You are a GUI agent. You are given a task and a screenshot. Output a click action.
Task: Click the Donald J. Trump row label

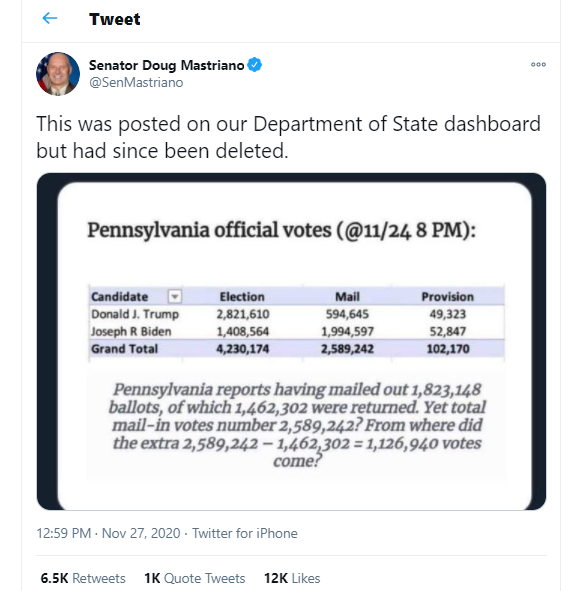(x=135, y=314)
